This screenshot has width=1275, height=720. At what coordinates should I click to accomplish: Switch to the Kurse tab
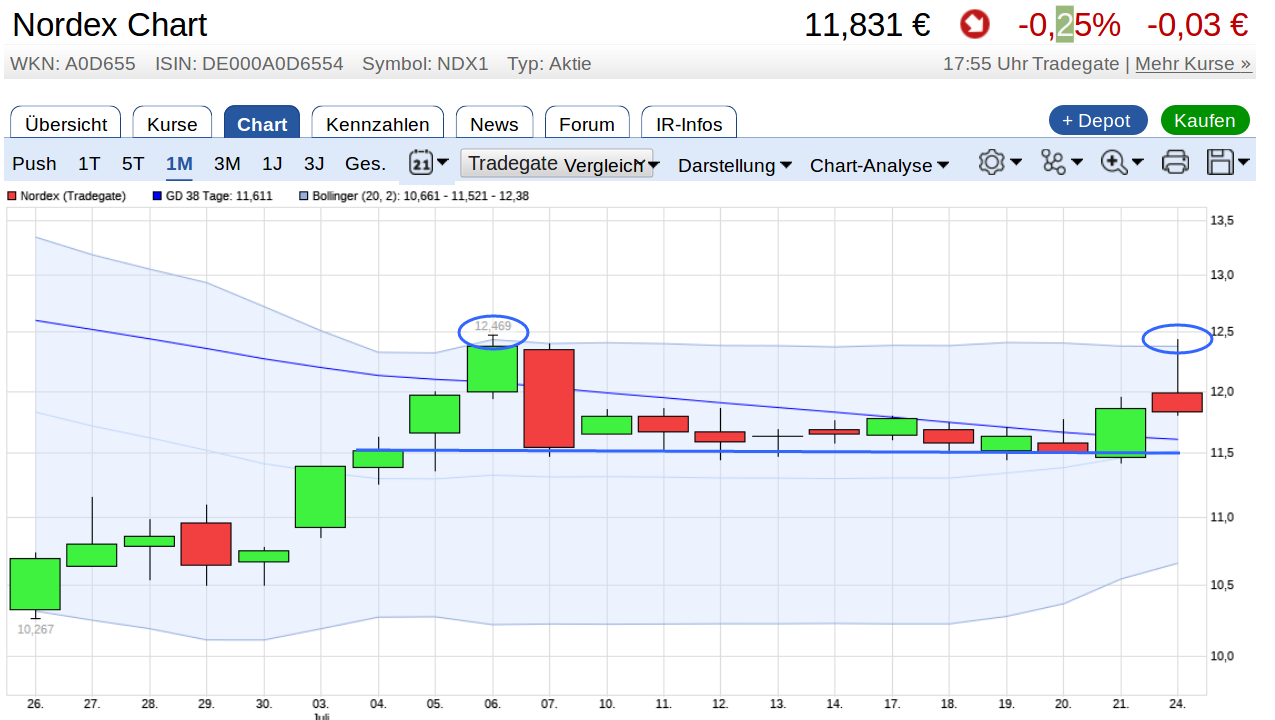[172, 122]
